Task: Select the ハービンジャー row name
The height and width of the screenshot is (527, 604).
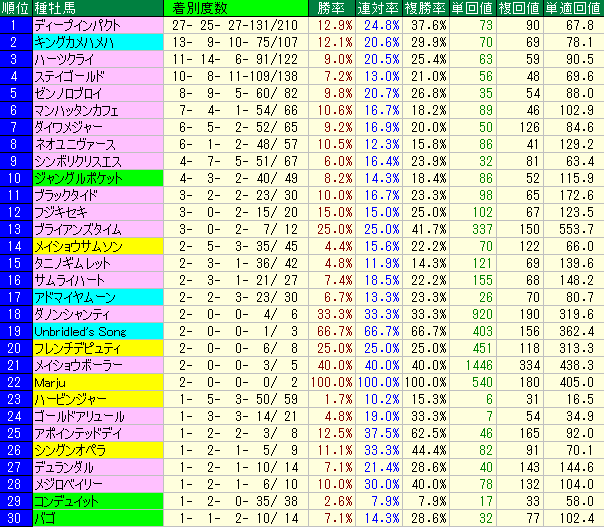Action: click(x=70, y=399)
